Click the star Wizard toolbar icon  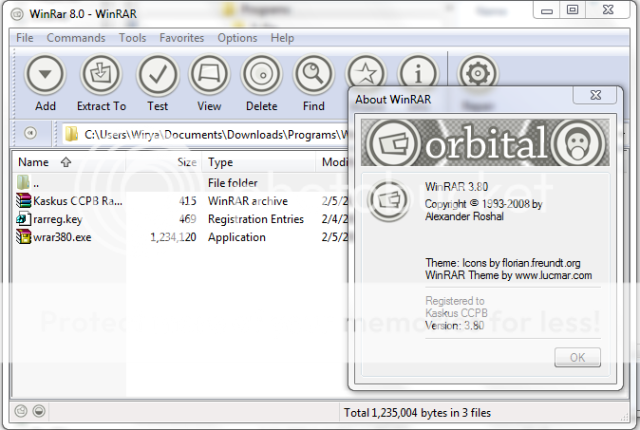366,71
